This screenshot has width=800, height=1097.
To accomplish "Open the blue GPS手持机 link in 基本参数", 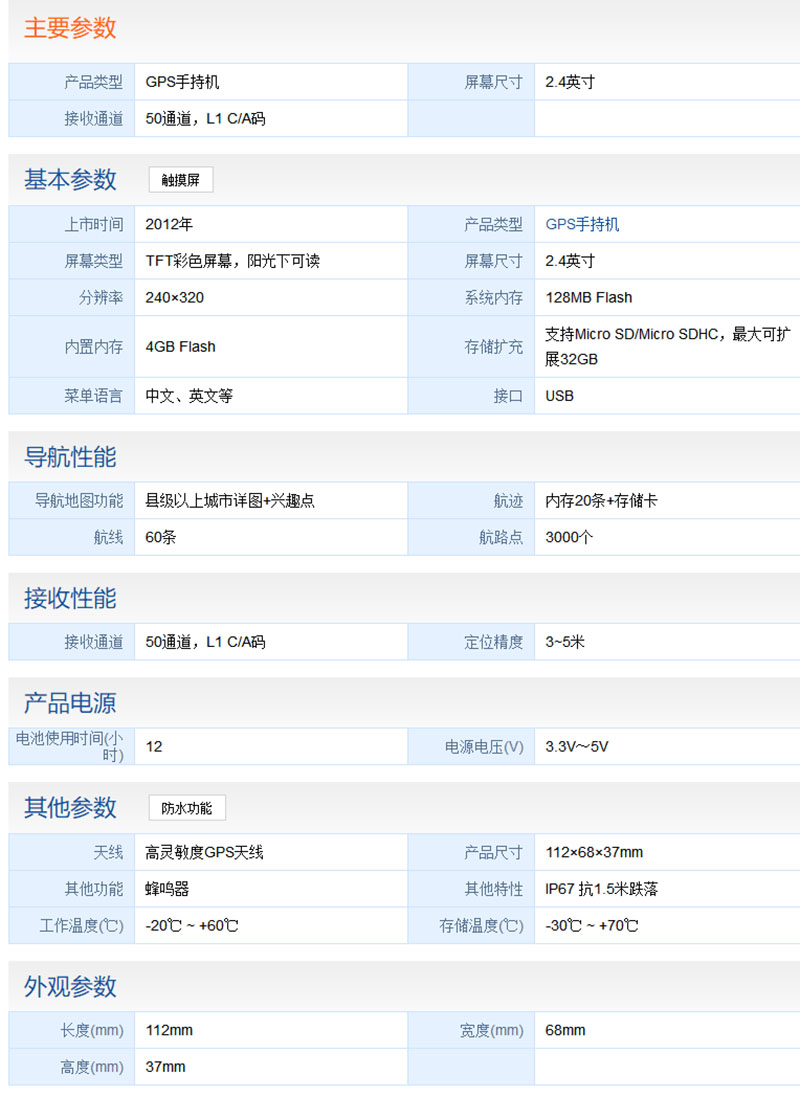I will pyautogui.click(x=582, y=224).
